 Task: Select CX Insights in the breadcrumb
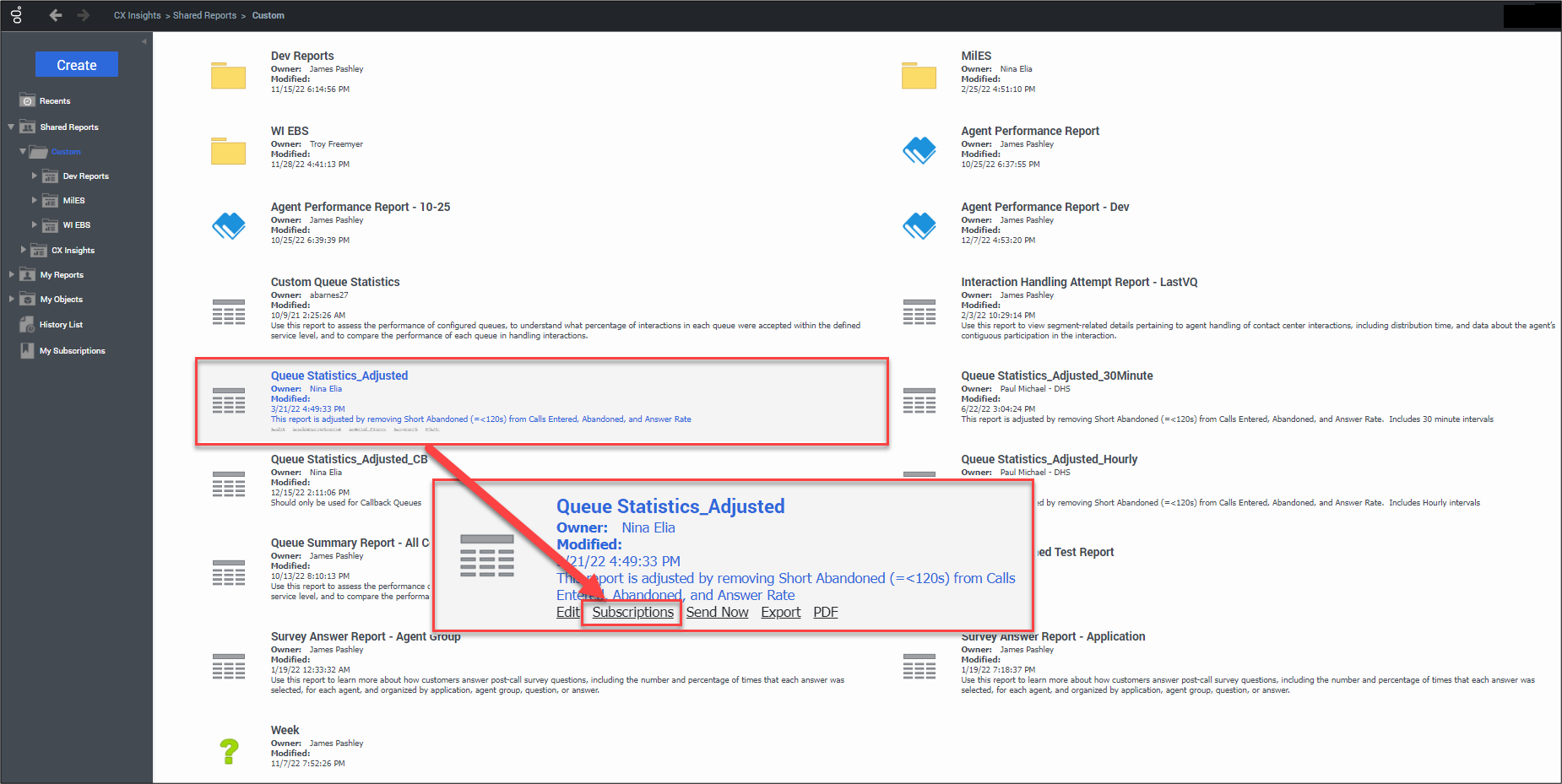coord(137,15)
